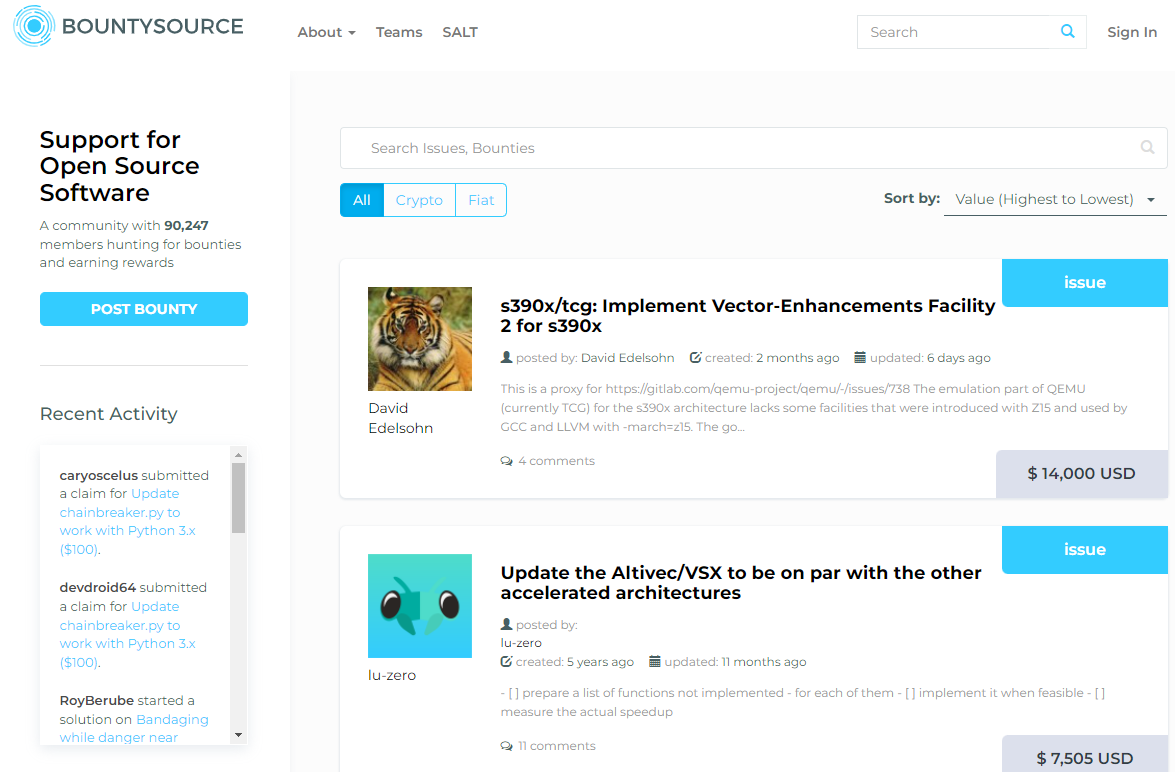Open the Update chainbreaker.py claim link
The height and width of the screenshot is (772, 1175).
tap(127, 511)
